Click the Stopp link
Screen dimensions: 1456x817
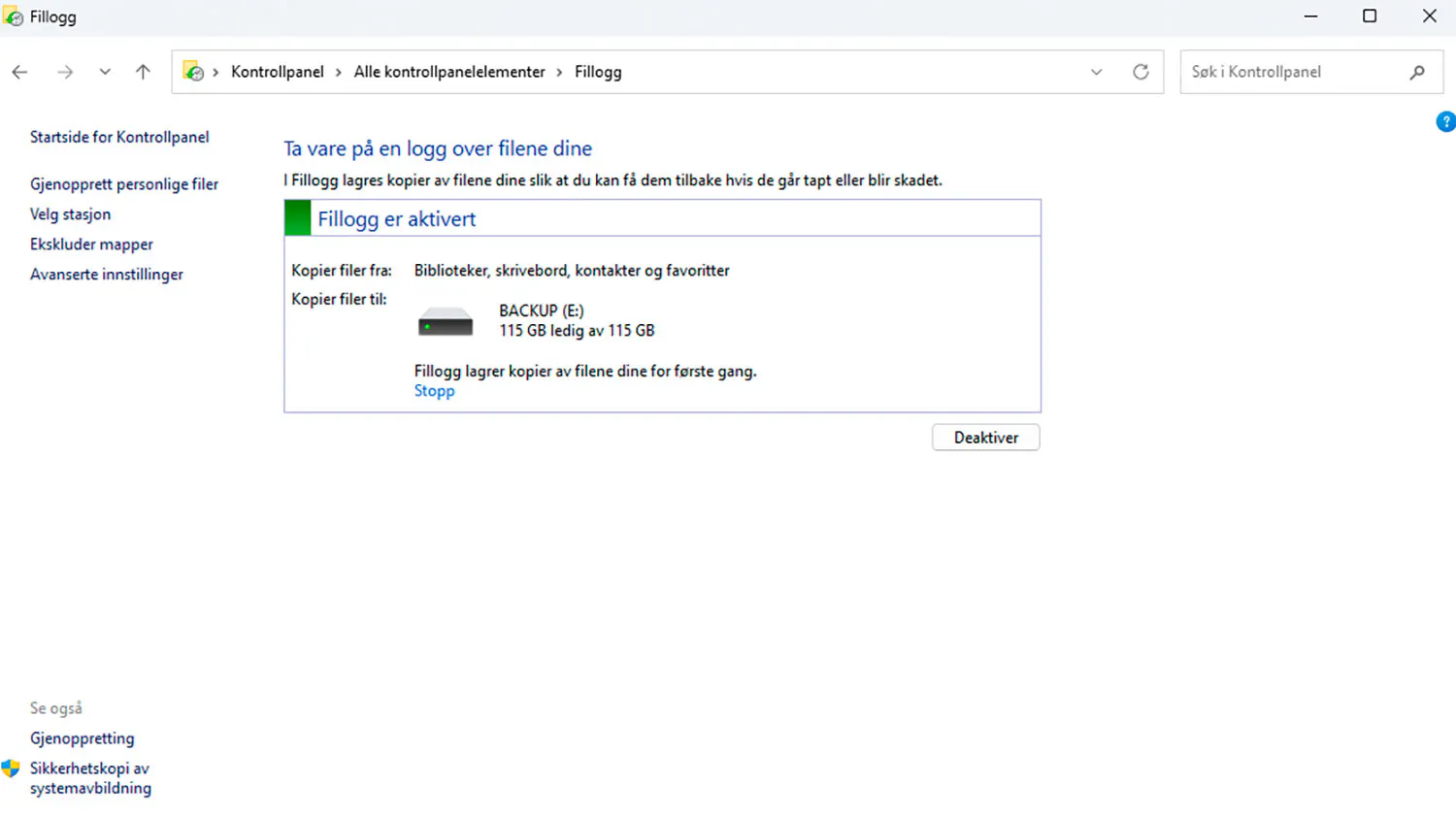point(434,391)
